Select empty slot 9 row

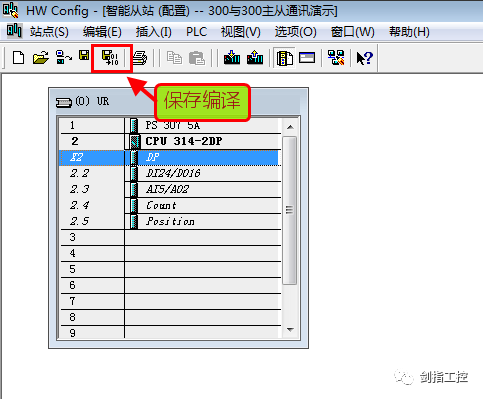170,332
